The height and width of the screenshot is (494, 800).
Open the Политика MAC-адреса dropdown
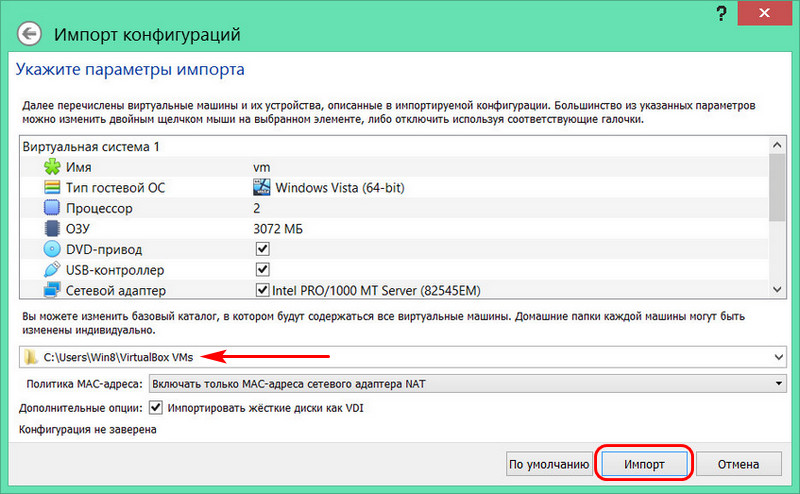[x=467, y=384]
